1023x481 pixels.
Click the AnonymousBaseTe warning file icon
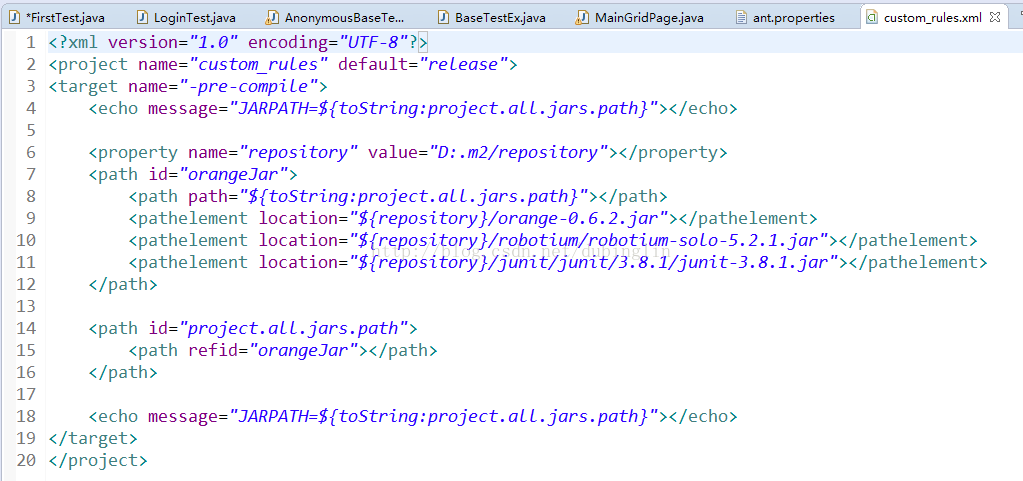(x=273, y=18)
